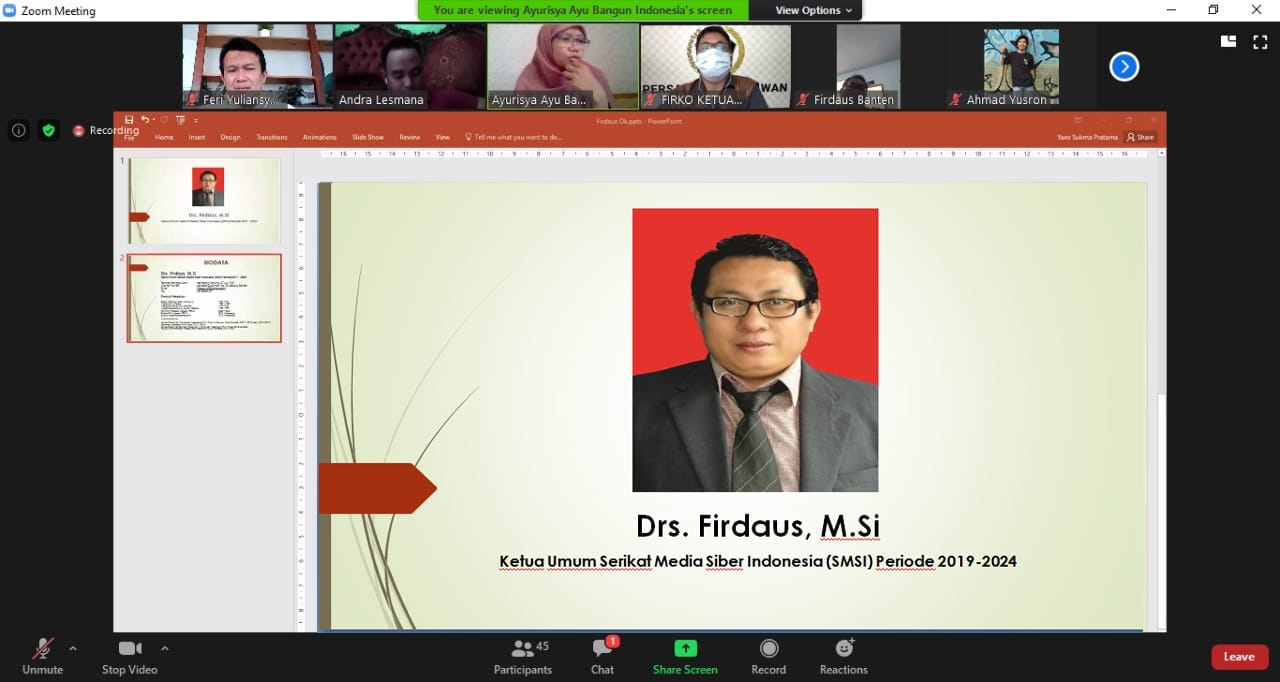Enter Zoom full screen mode
The image size is (1280, 682).
pyautogui.click(x=1260, y=41)
